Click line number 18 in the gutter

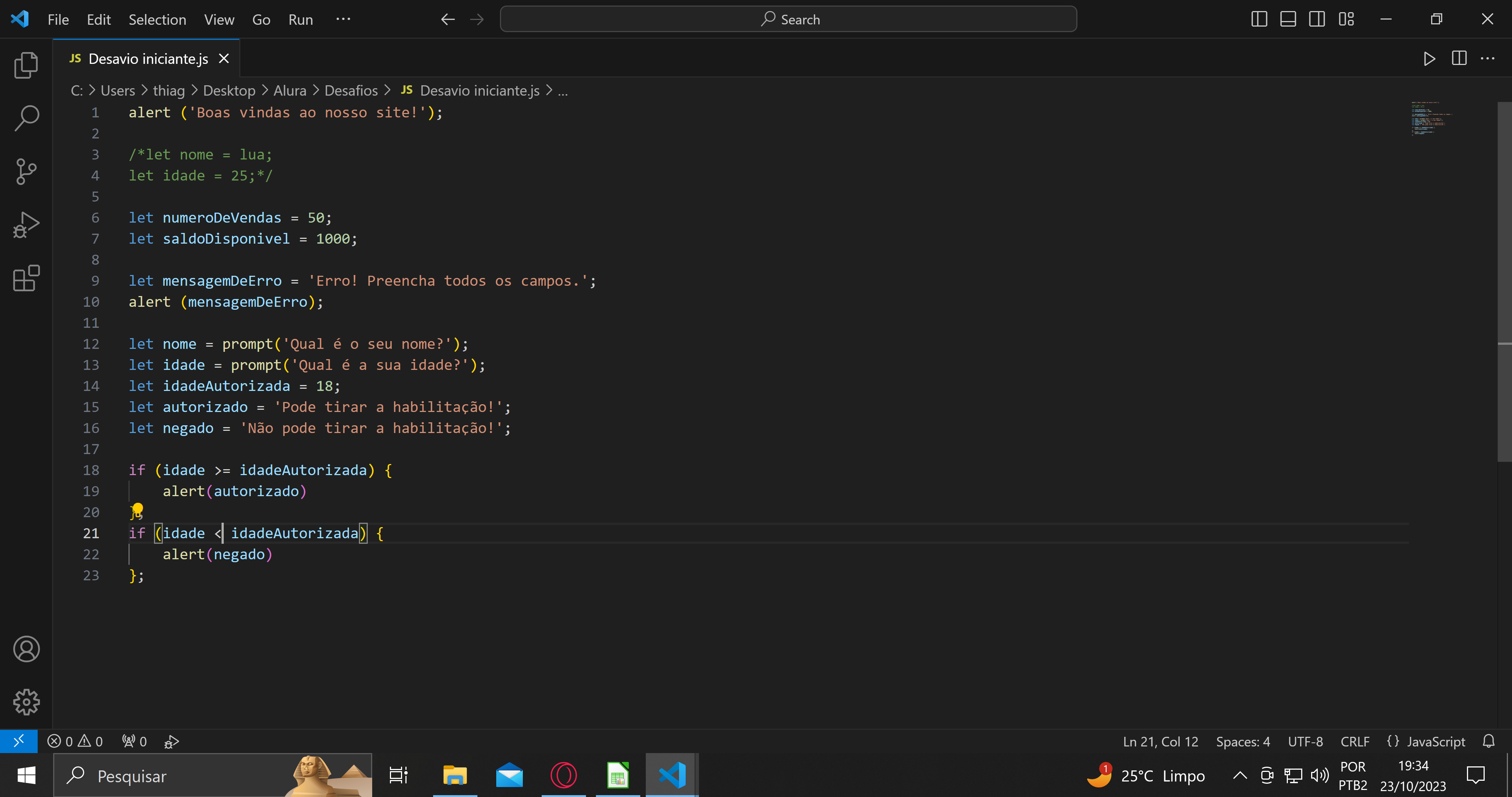point(91,470)
